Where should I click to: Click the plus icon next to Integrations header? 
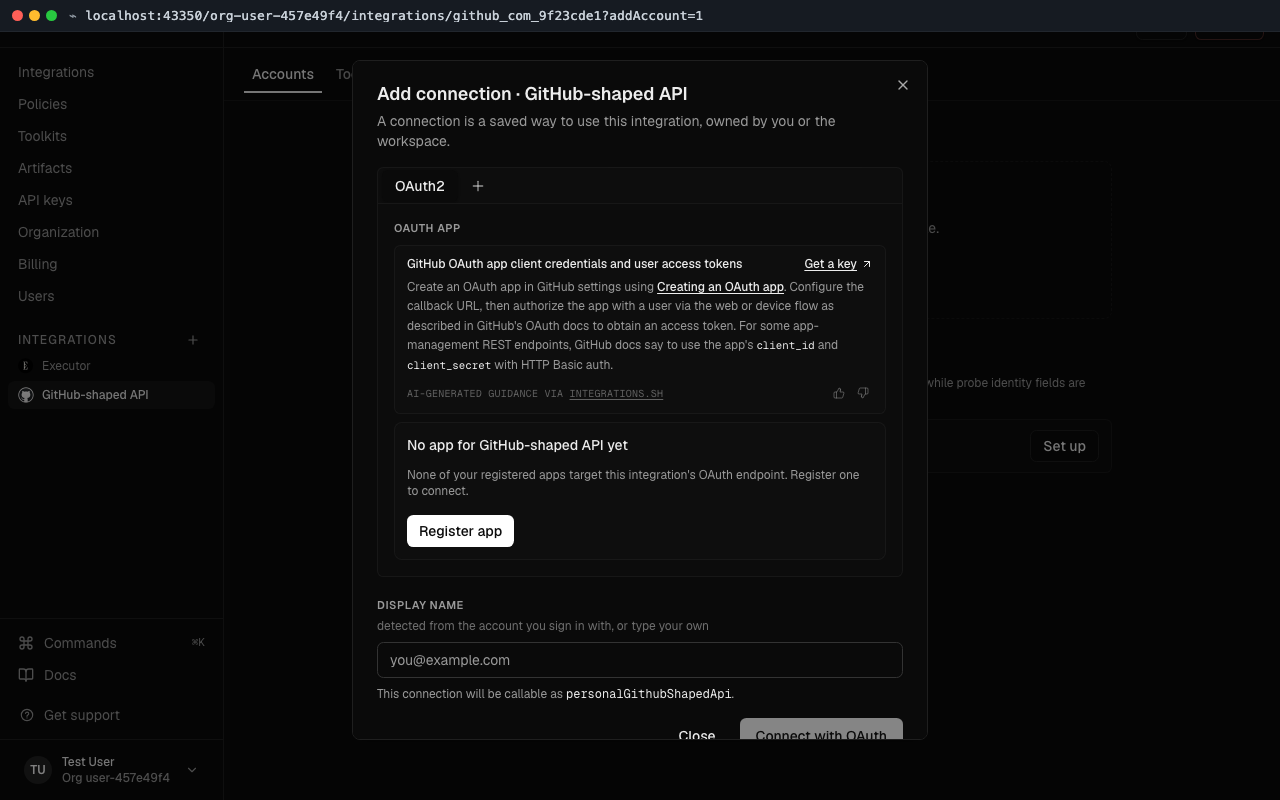tap(193, 340)
